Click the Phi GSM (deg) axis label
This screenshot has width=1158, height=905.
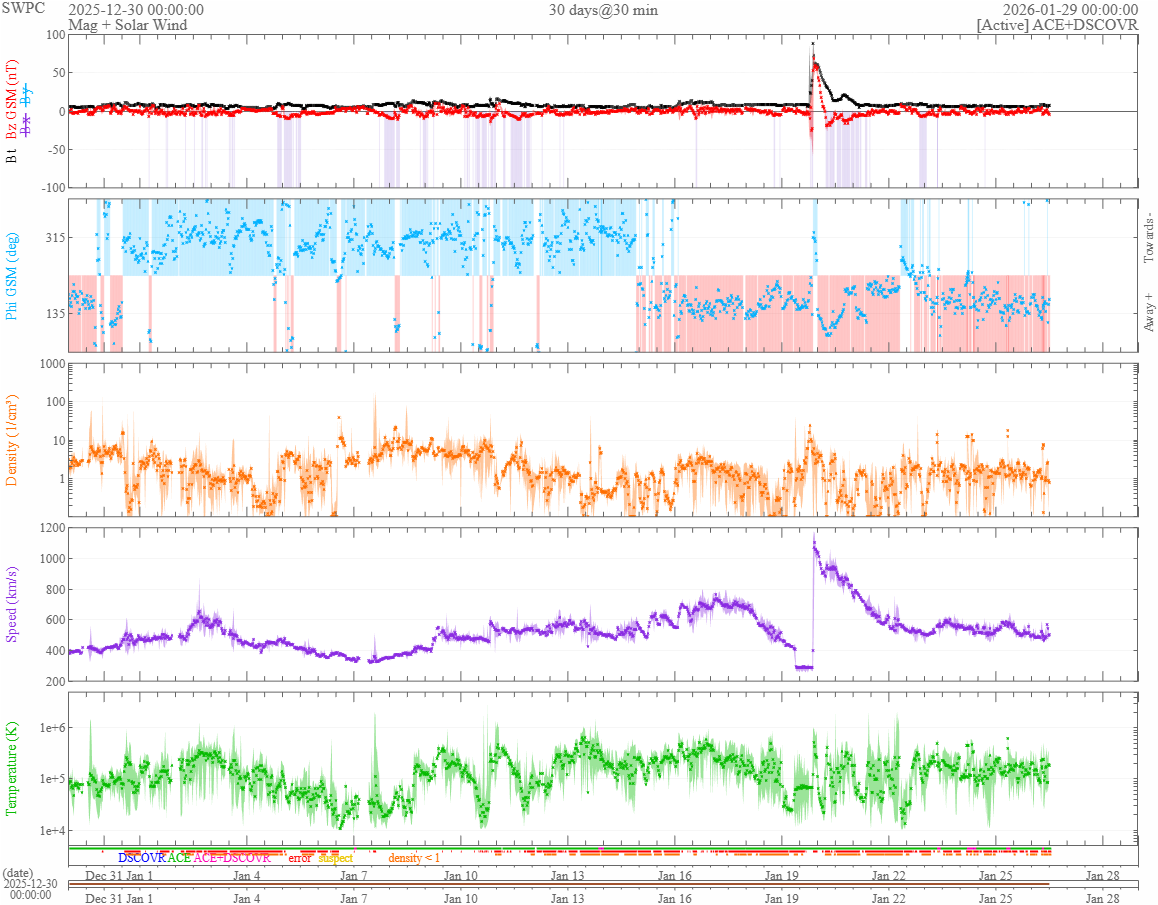tap(13, 275)
